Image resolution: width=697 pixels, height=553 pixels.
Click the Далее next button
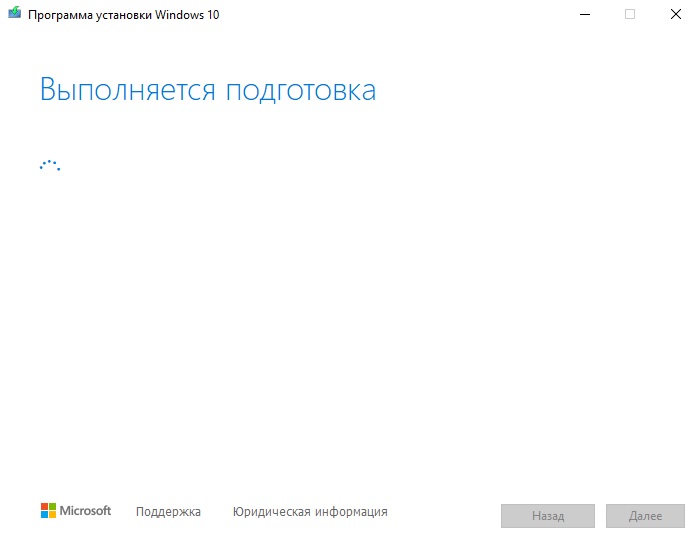[645, 516]
